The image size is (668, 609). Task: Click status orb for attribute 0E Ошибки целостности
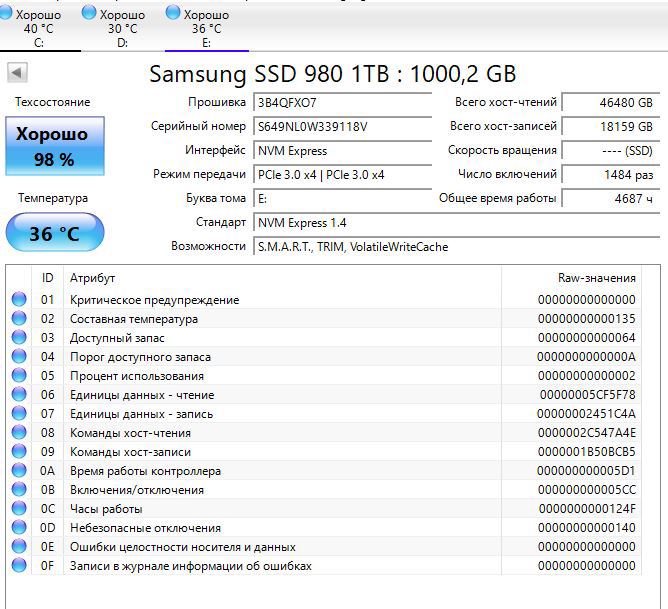19,546
